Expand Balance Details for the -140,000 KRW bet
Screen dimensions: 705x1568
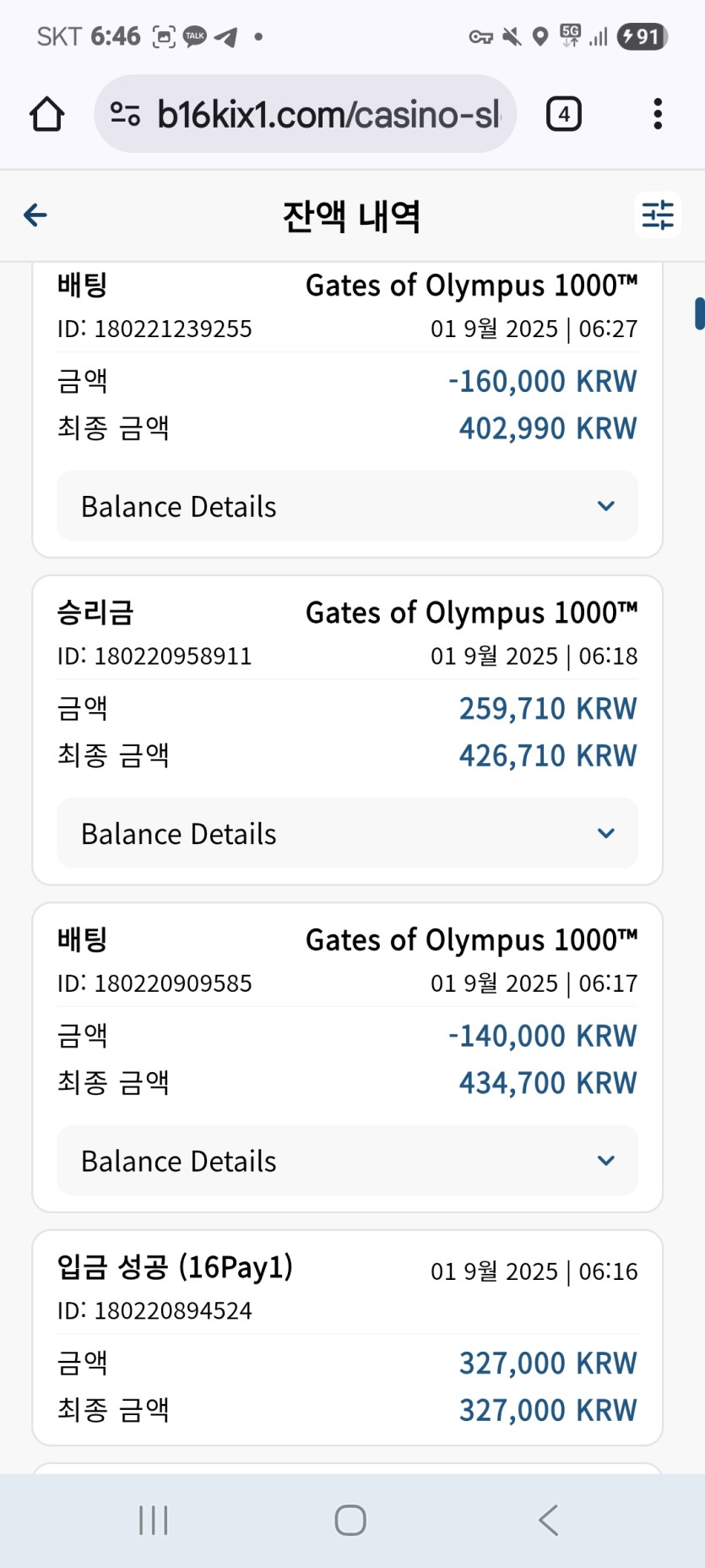click(x=347, y=1161)
